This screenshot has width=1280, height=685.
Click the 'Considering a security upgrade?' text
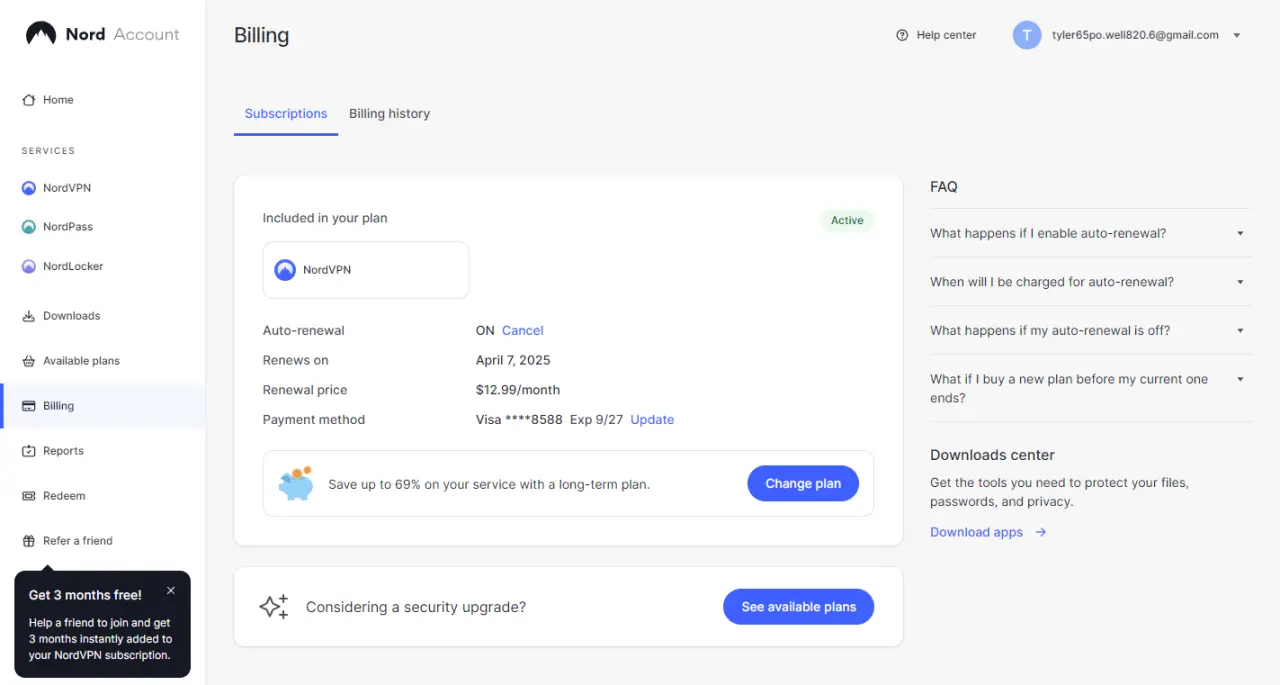pos(416,607)
